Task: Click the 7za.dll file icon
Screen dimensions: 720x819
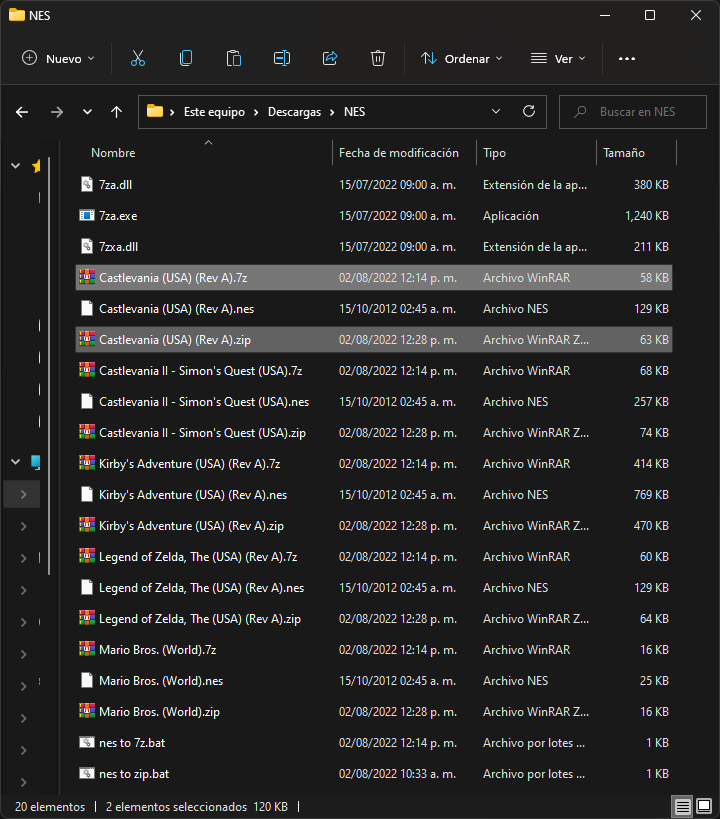Action: click(87, 184)
